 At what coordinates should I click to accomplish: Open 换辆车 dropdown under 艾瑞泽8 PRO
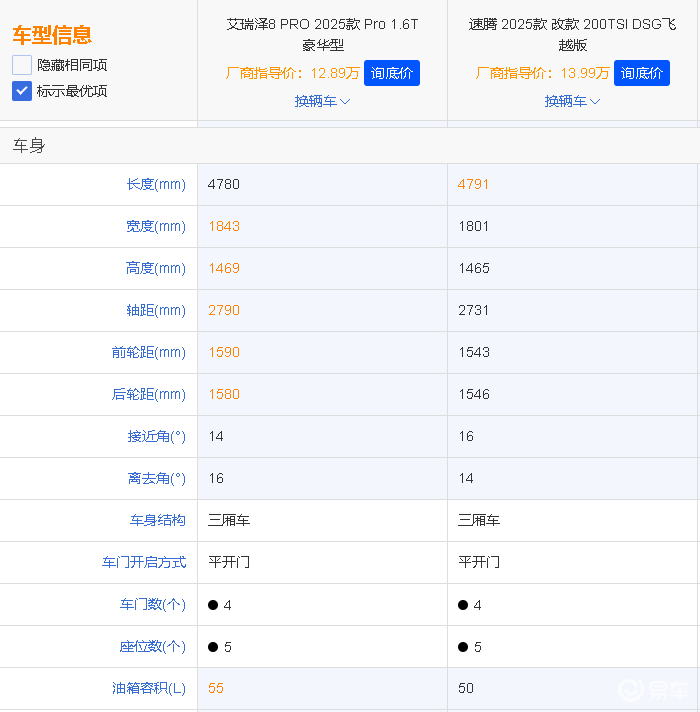(322, 101)
